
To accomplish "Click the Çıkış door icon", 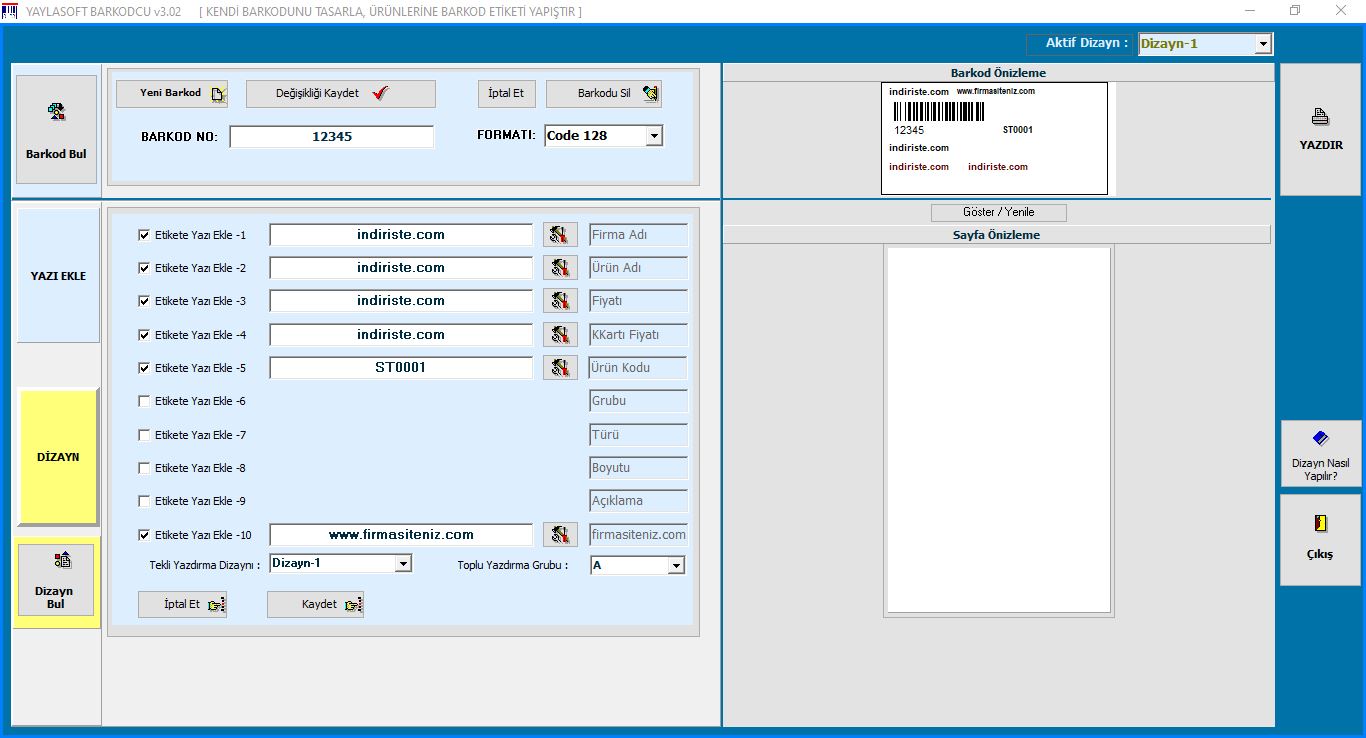I will [1320, 524].
